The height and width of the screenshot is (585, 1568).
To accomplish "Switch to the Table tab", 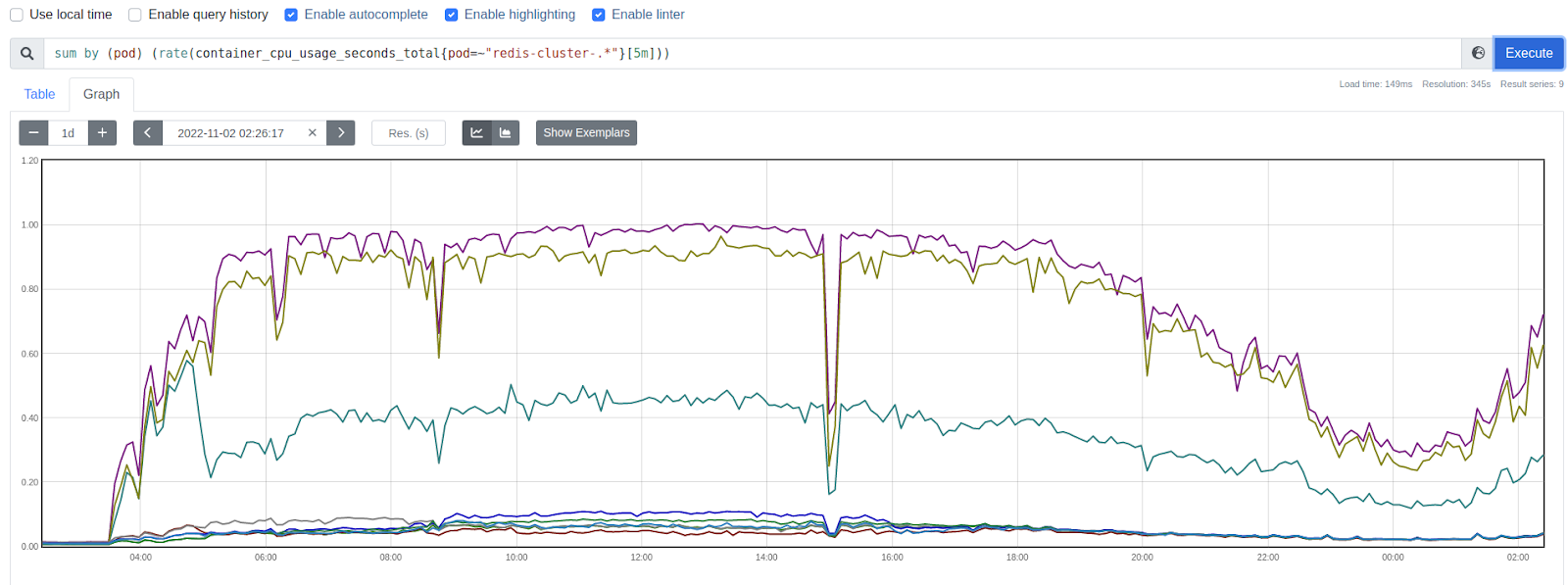I will [39, 94].
